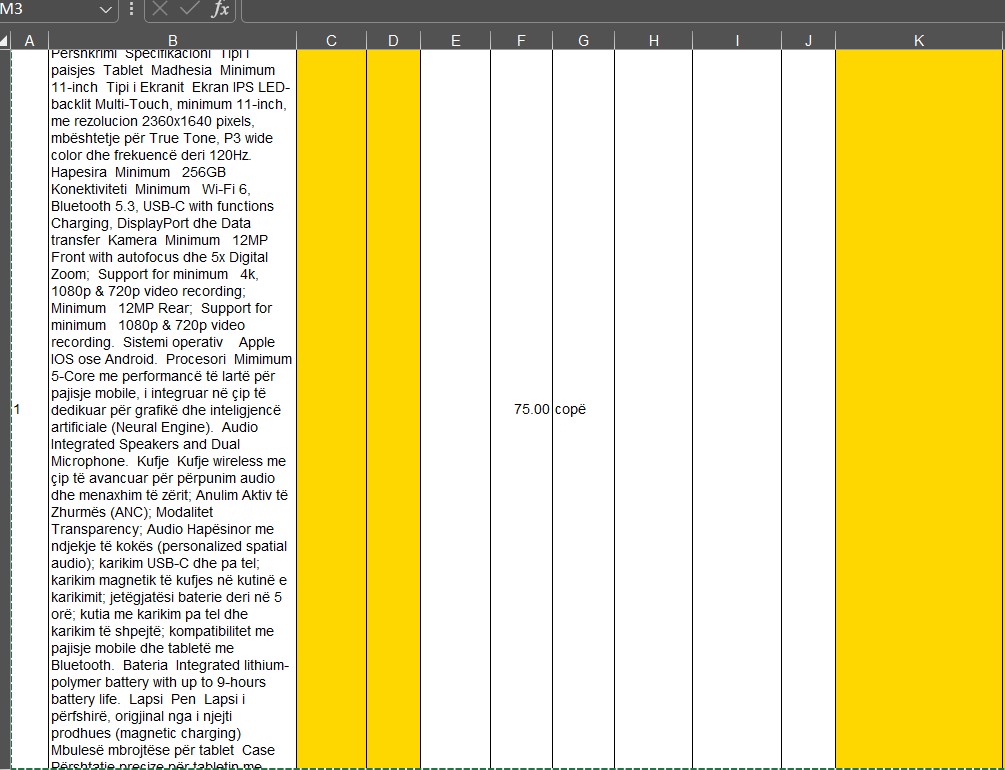Open the Name Box dropdown arrow
1005x770 pixels.
107,9
